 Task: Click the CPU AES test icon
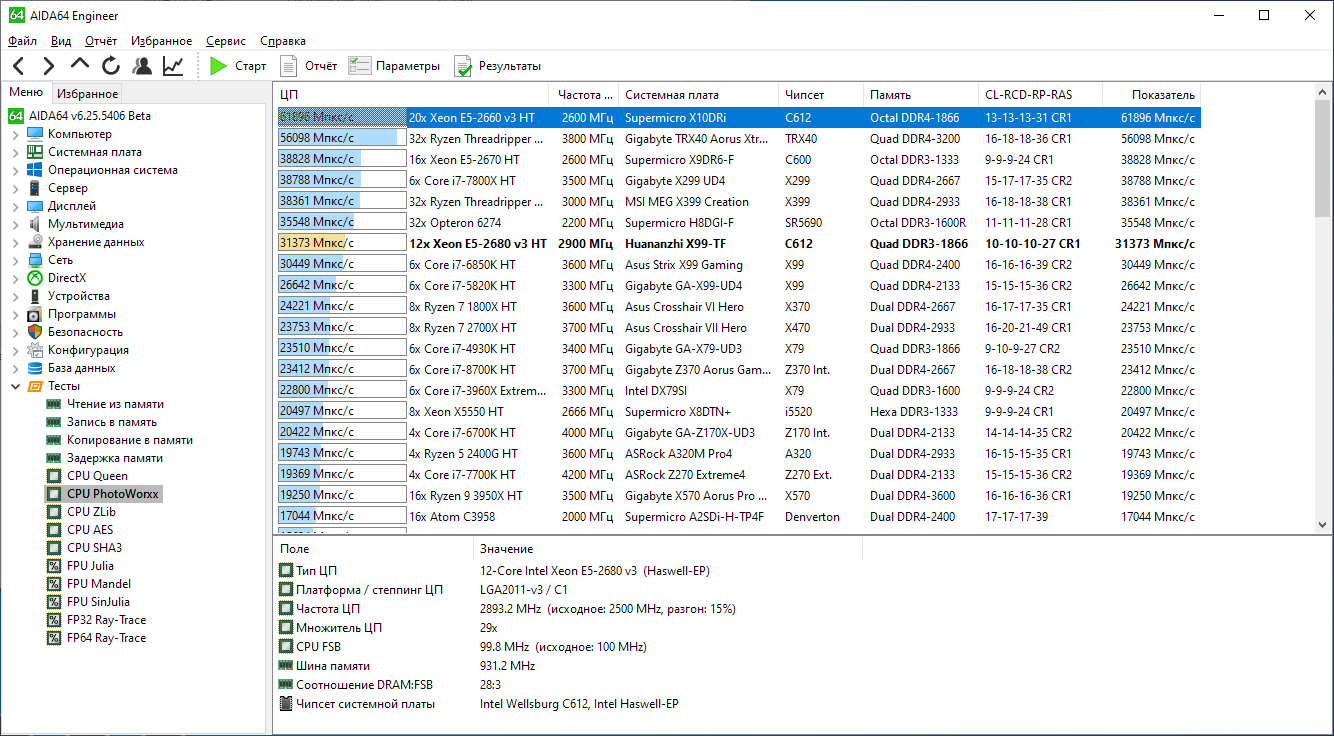[54, 530]
